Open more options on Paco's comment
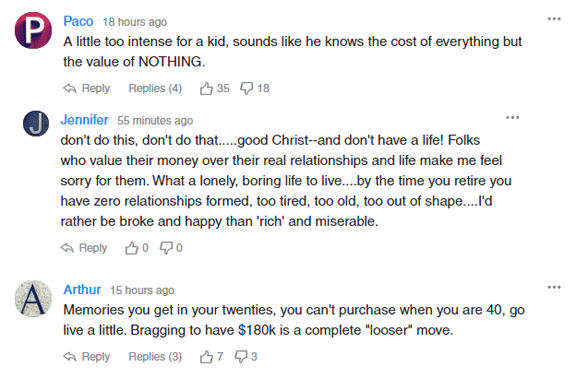 tap(554, 19)
